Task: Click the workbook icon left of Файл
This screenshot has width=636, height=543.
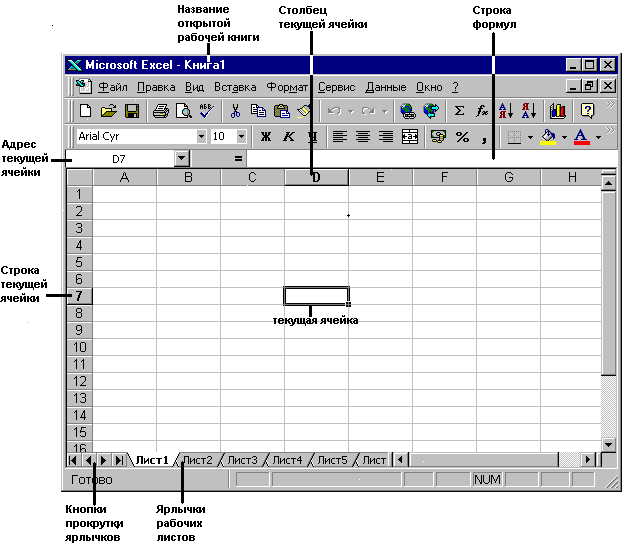Action: [x=84, y=86]
